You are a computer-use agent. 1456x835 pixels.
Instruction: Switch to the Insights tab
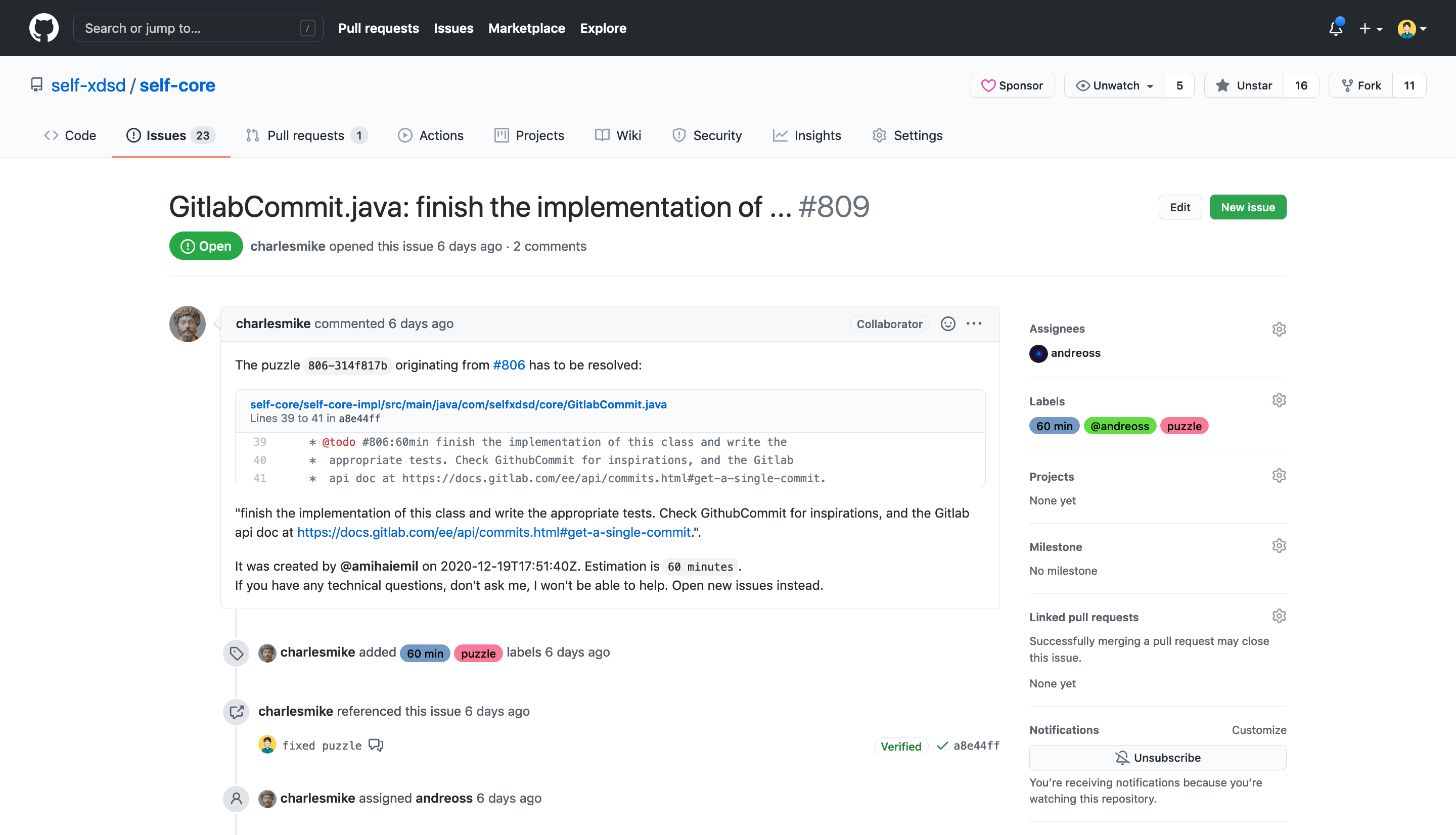(x=807, y=135)
